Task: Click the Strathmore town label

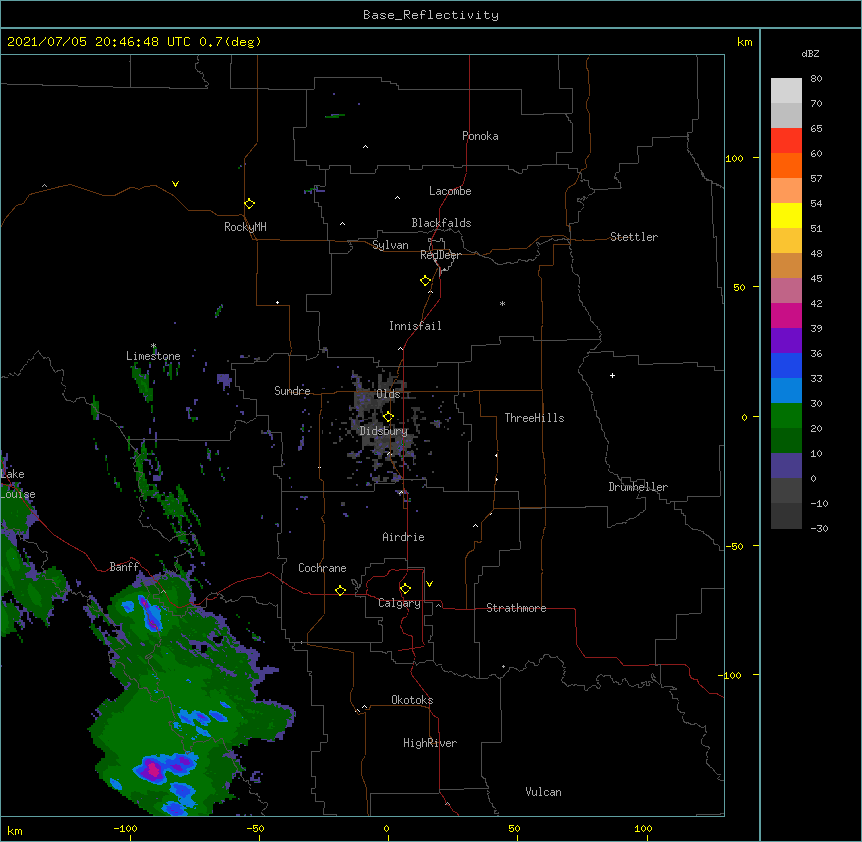Action: tap(516, 608)
